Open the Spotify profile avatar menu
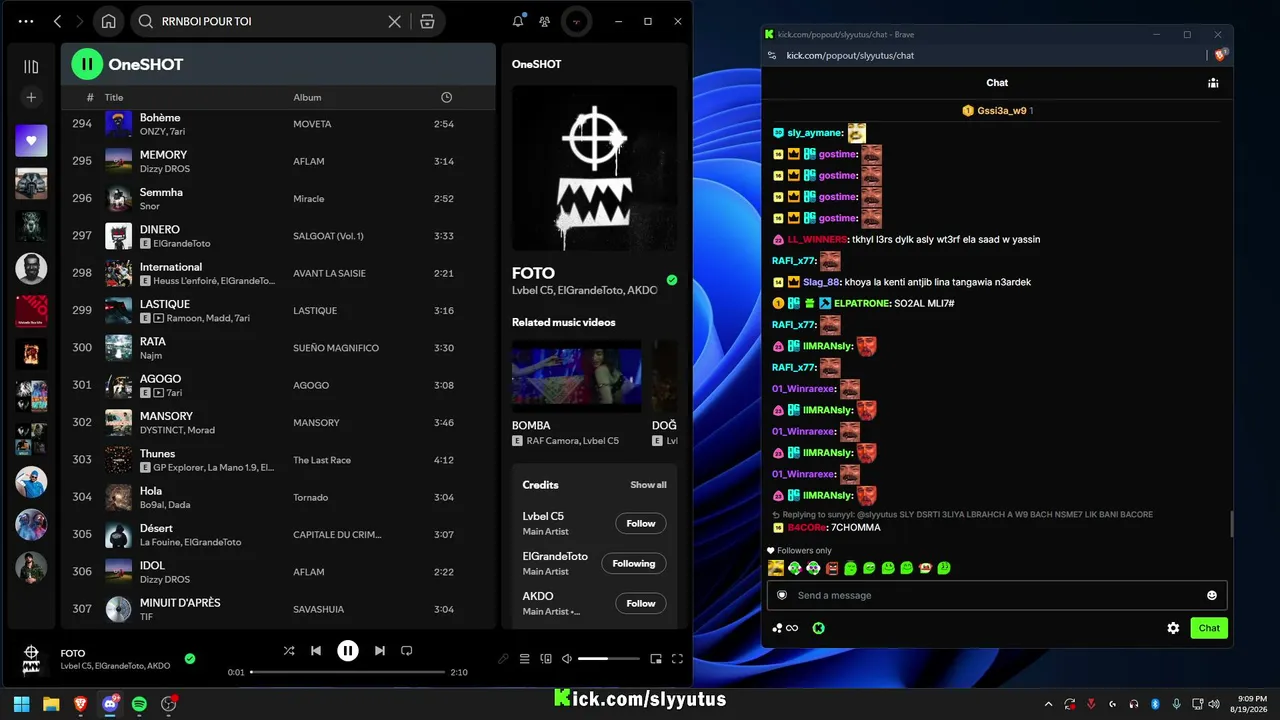Viewport: 1280px width, 720px height. tap(576, 21)
